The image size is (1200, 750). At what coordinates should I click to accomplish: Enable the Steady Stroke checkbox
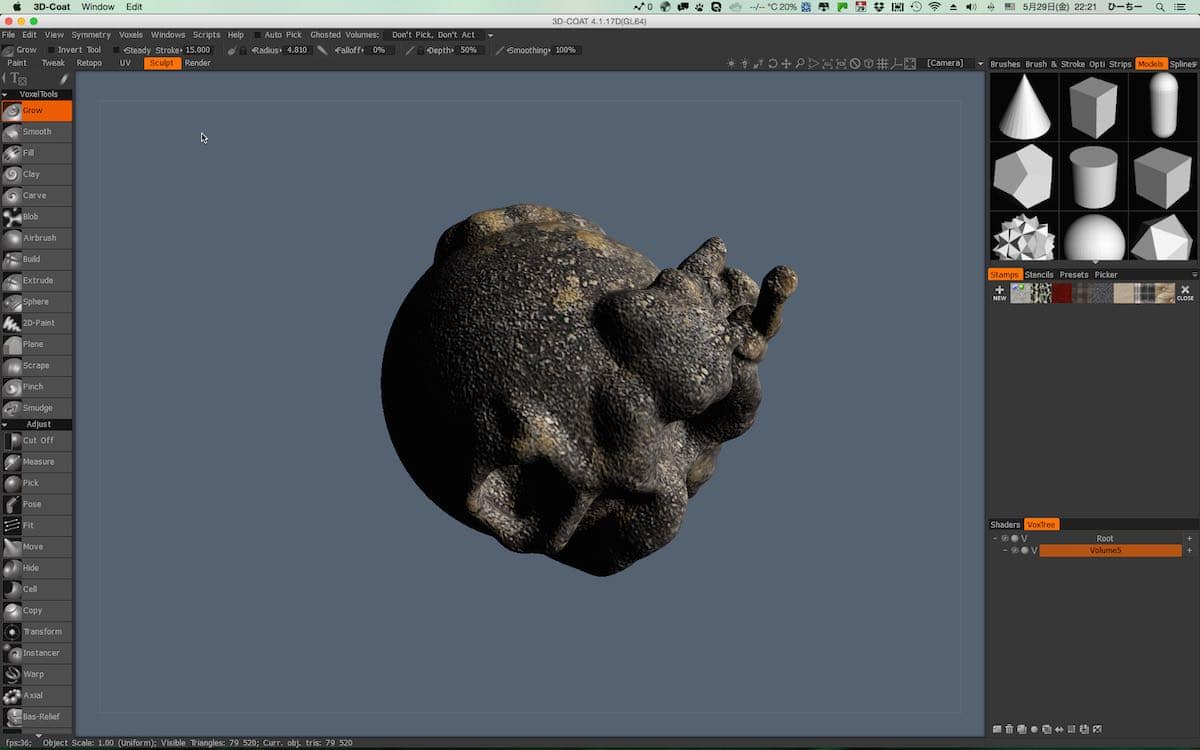(x=117, y=50)
